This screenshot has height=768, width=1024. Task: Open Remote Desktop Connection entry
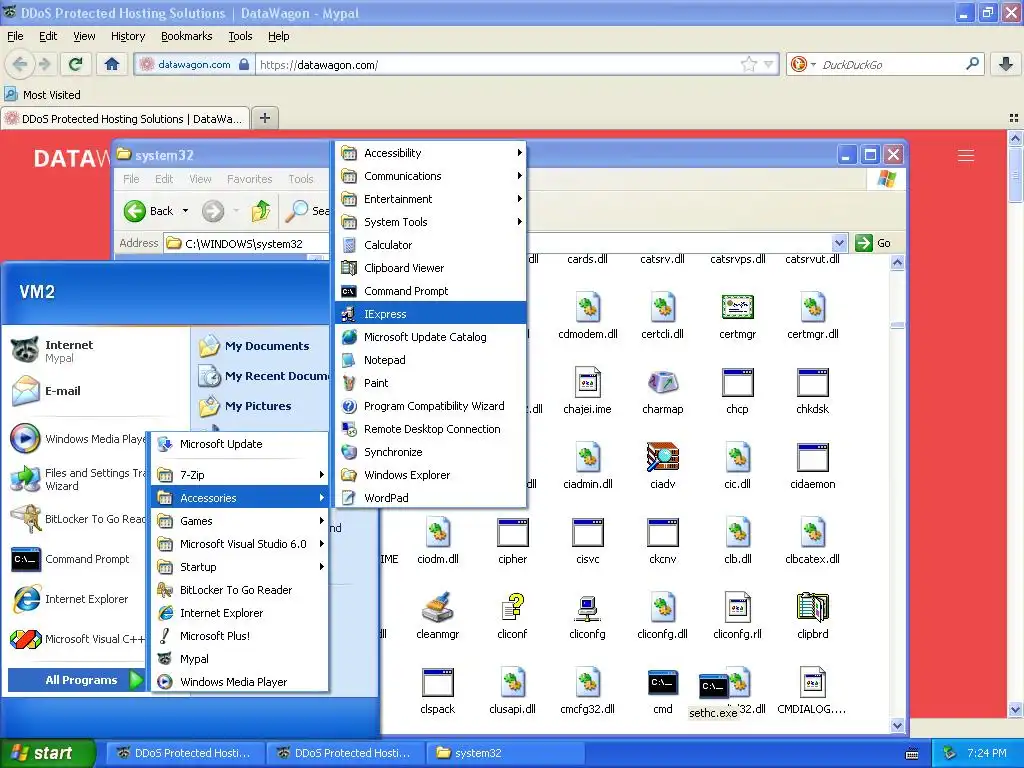(x=430, y=429)
